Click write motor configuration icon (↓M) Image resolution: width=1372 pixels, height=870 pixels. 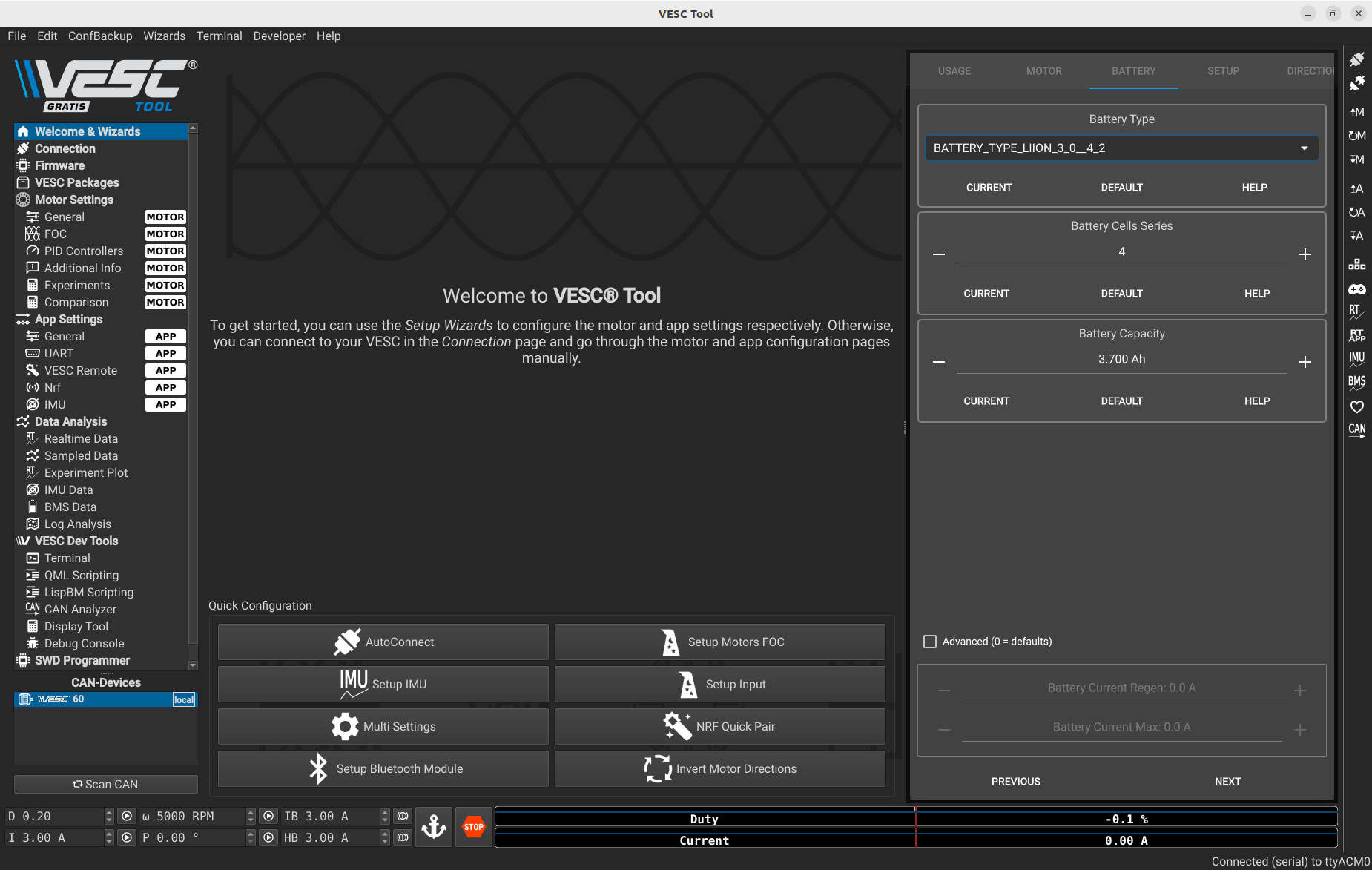point(1357,159)
